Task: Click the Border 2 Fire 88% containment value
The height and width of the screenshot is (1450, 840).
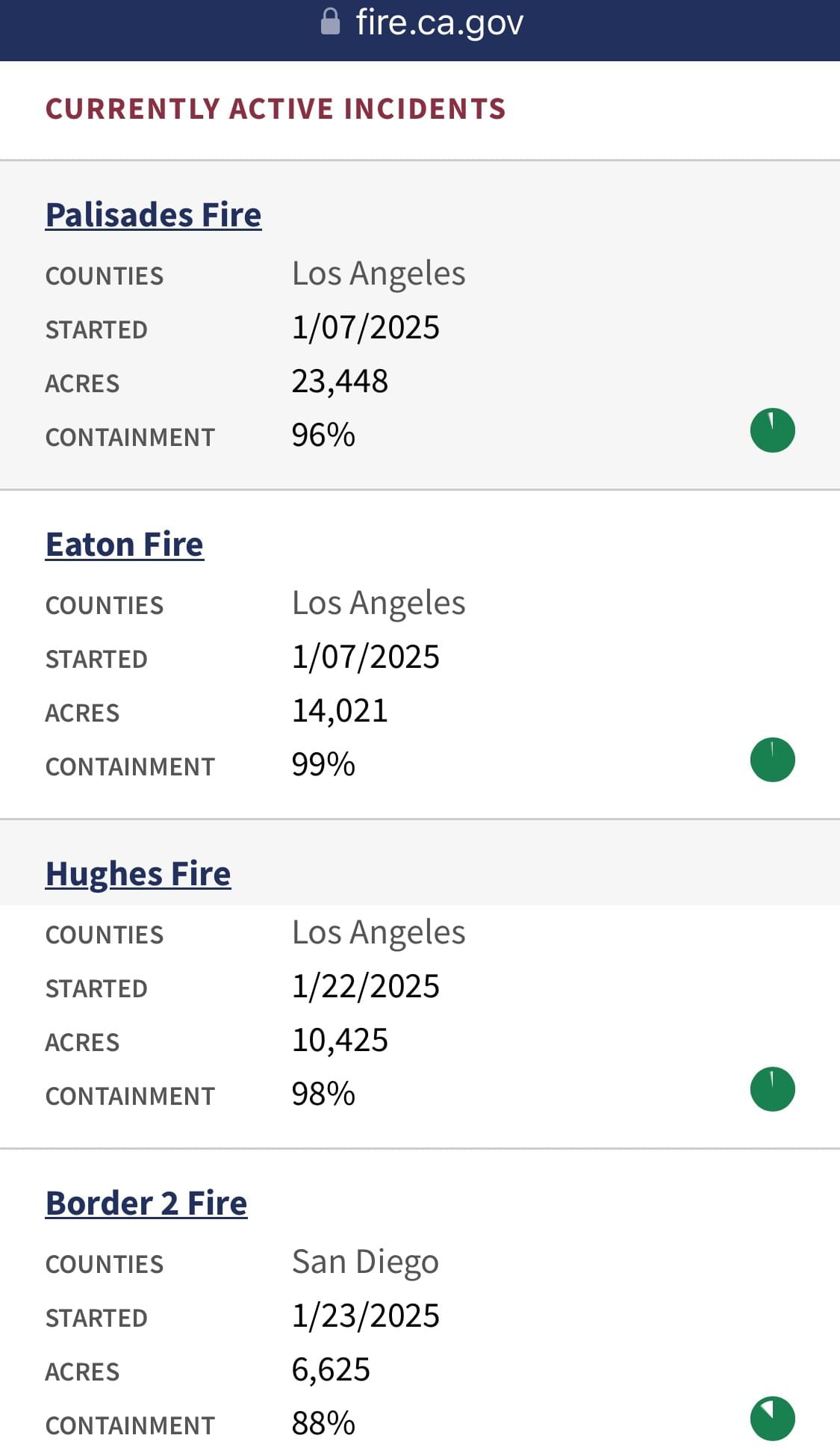Action: pyautogui.click(x=323, y=1424)
